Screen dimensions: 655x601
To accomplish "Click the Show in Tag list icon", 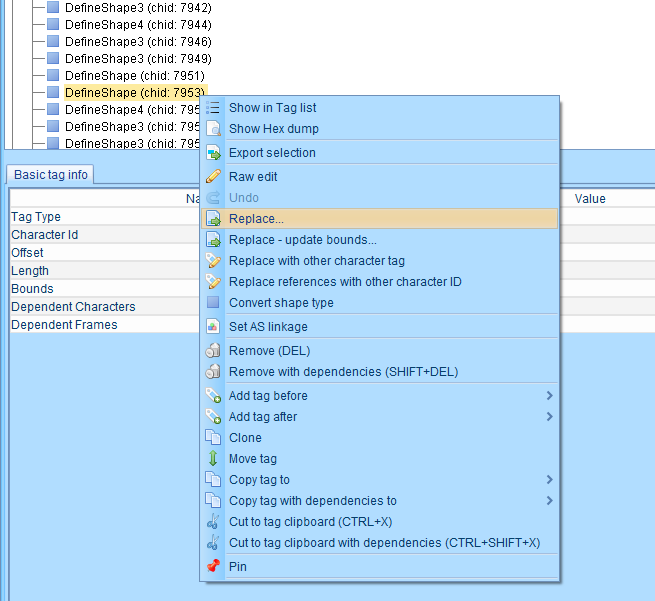I will coord(213,108).
